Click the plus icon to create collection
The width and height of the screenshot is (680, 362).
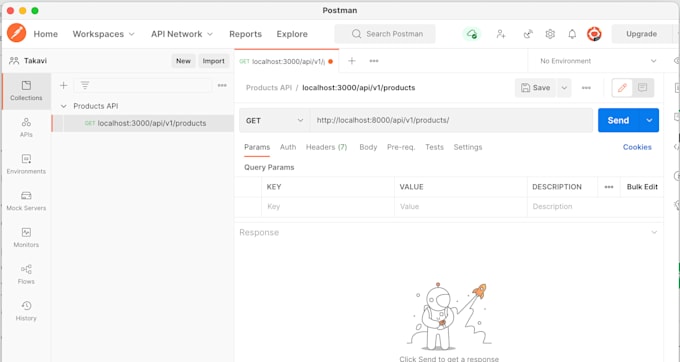tap(63, 85)
